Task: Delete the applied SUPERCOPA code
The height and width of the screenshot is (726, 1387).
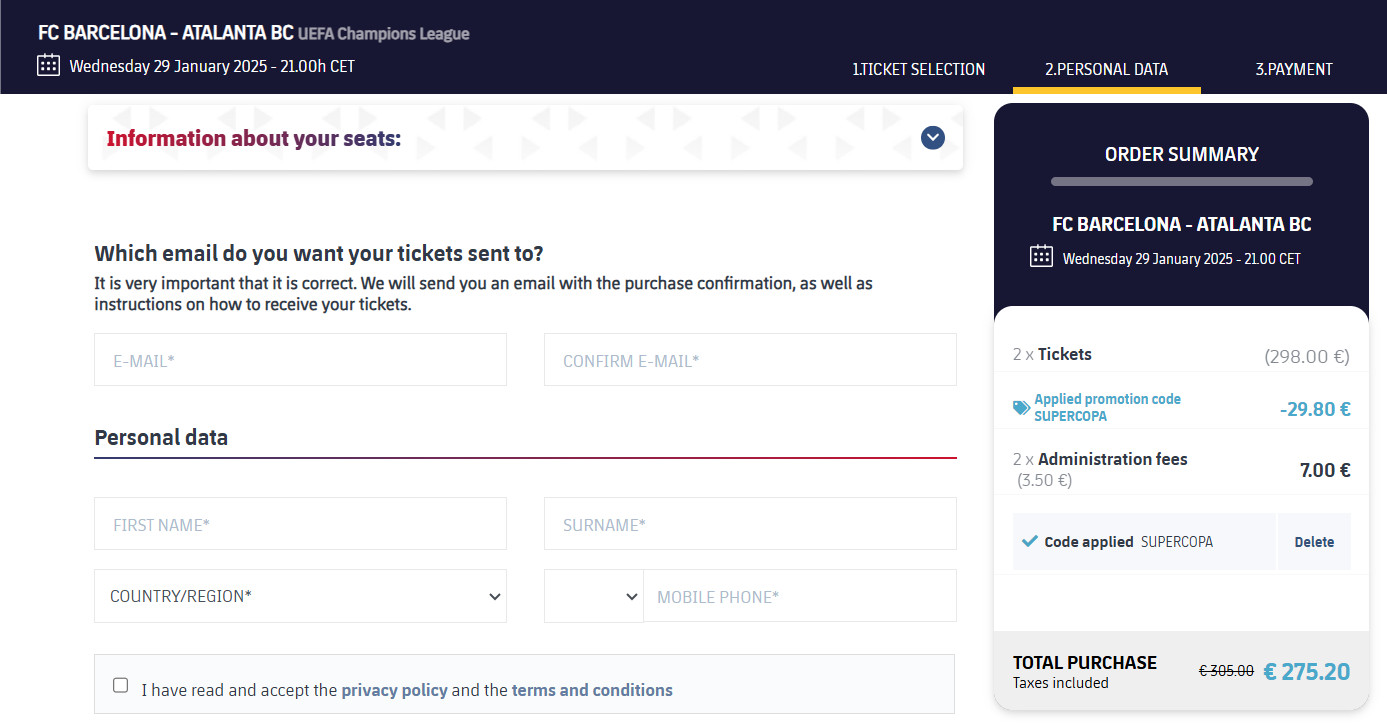Action: [1314, 542]
